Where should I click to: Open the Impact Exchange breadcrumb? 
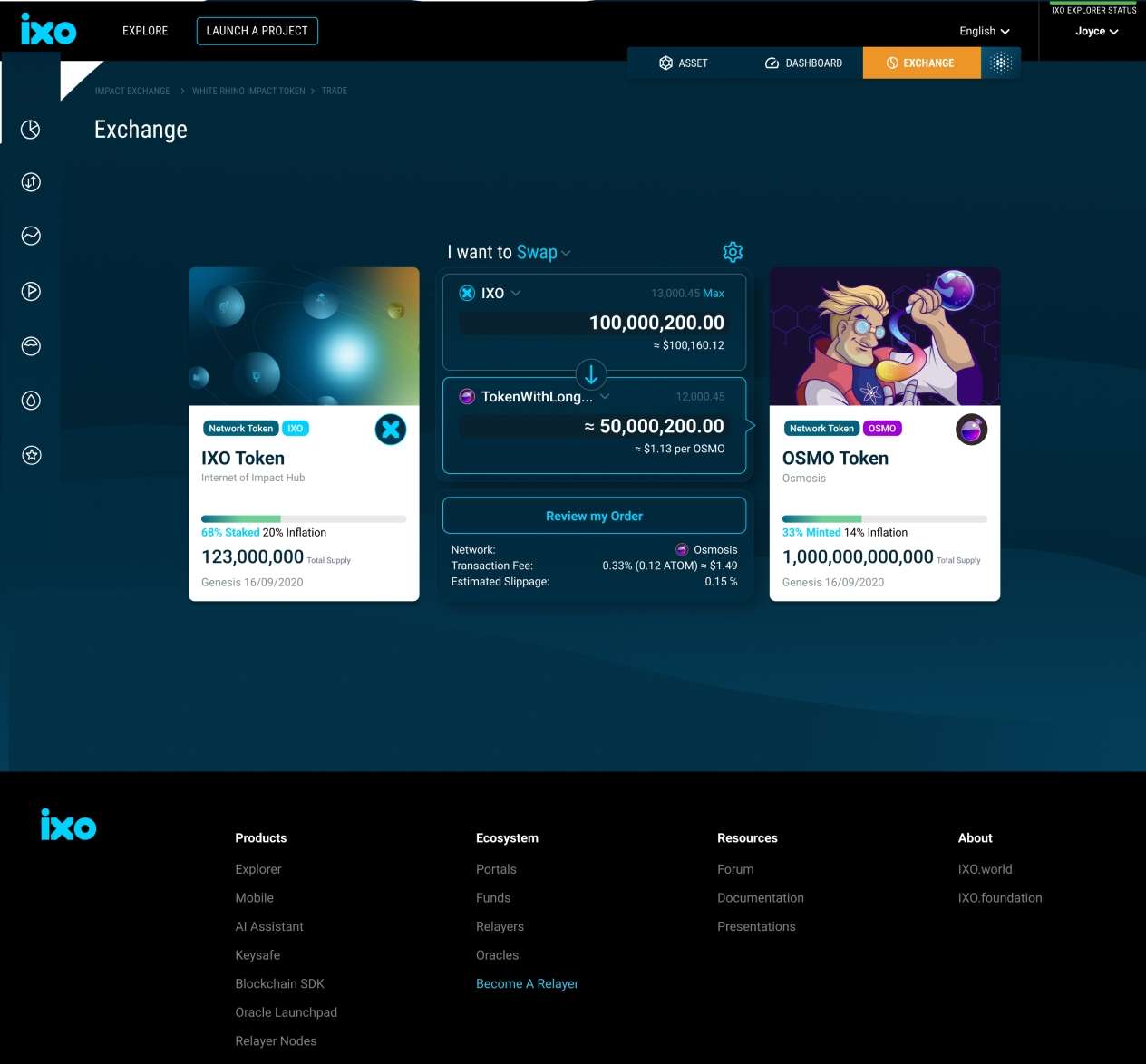tap(132, 91)
